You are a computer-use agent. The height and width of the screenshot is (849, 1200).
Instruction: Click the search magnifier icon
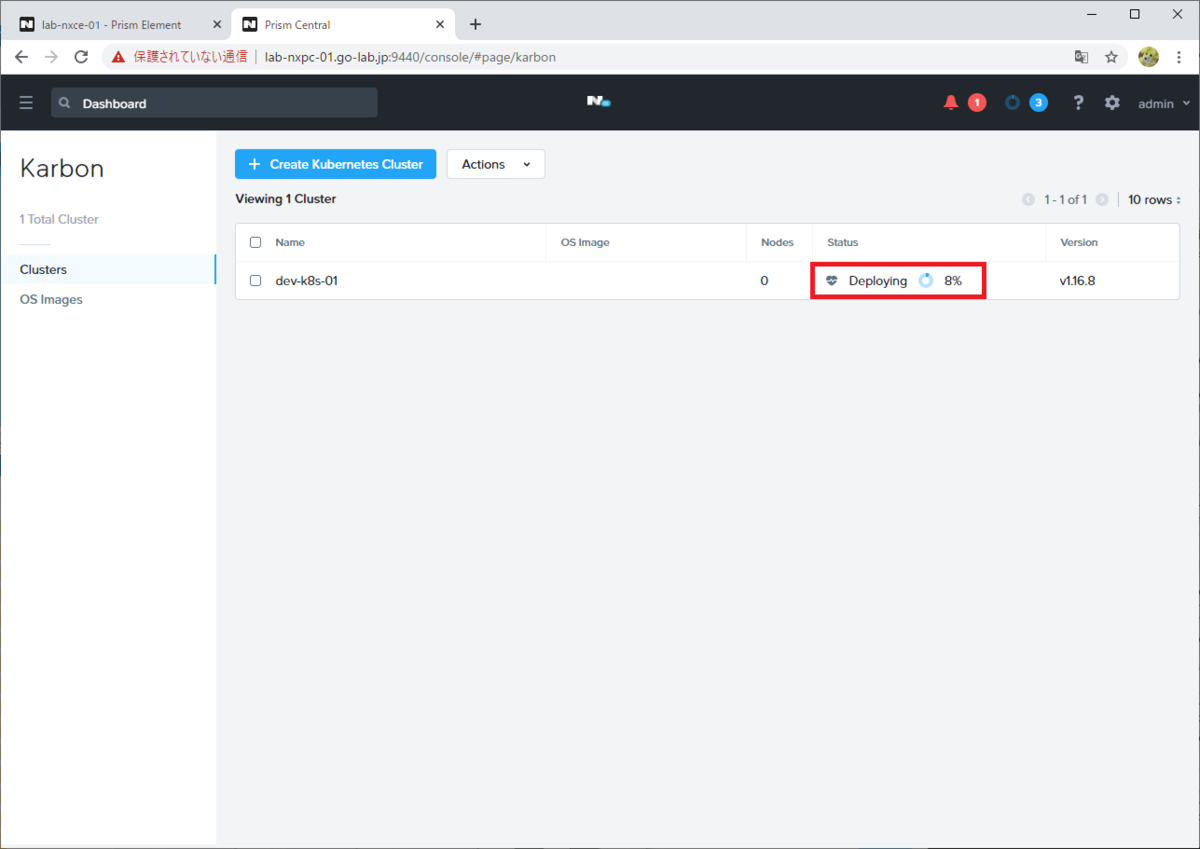click(x=65, y=103)
